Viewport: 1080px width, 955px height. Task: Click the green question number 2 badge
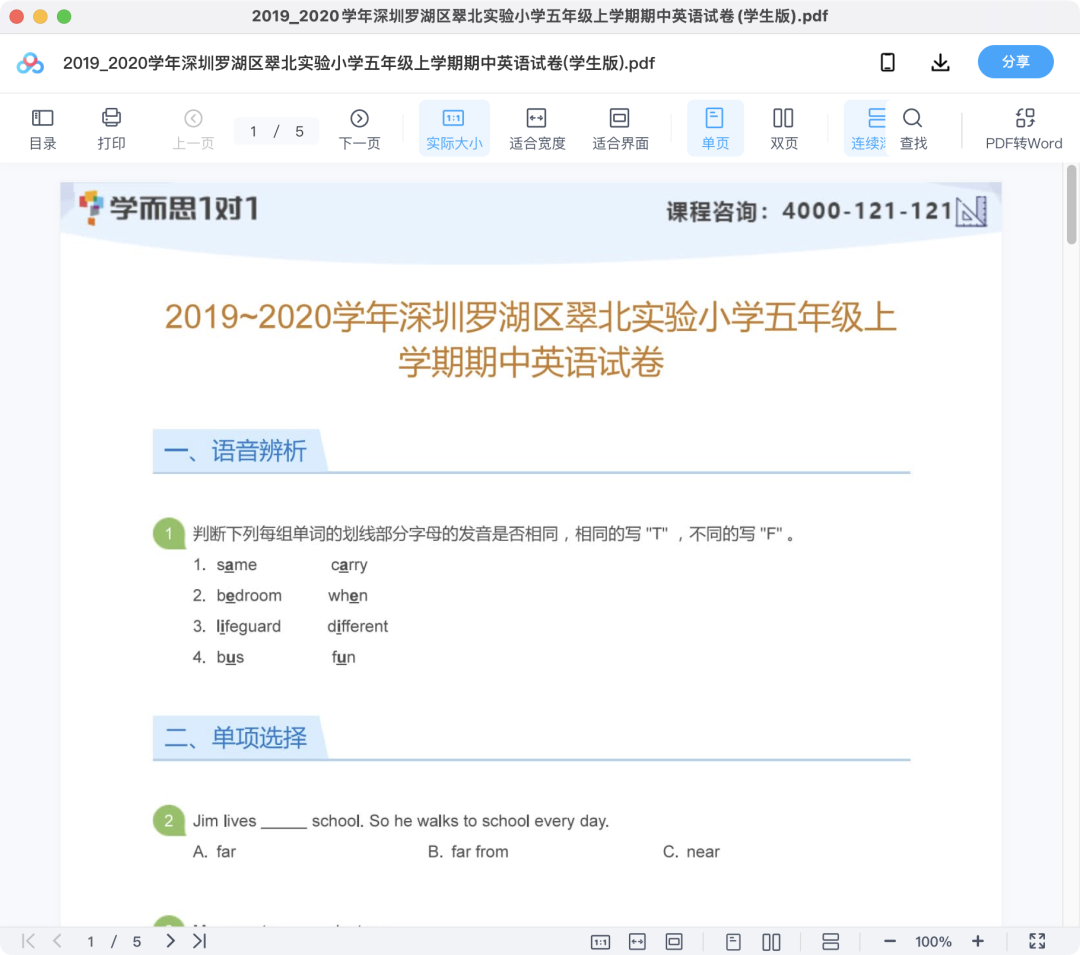point(169,821)
